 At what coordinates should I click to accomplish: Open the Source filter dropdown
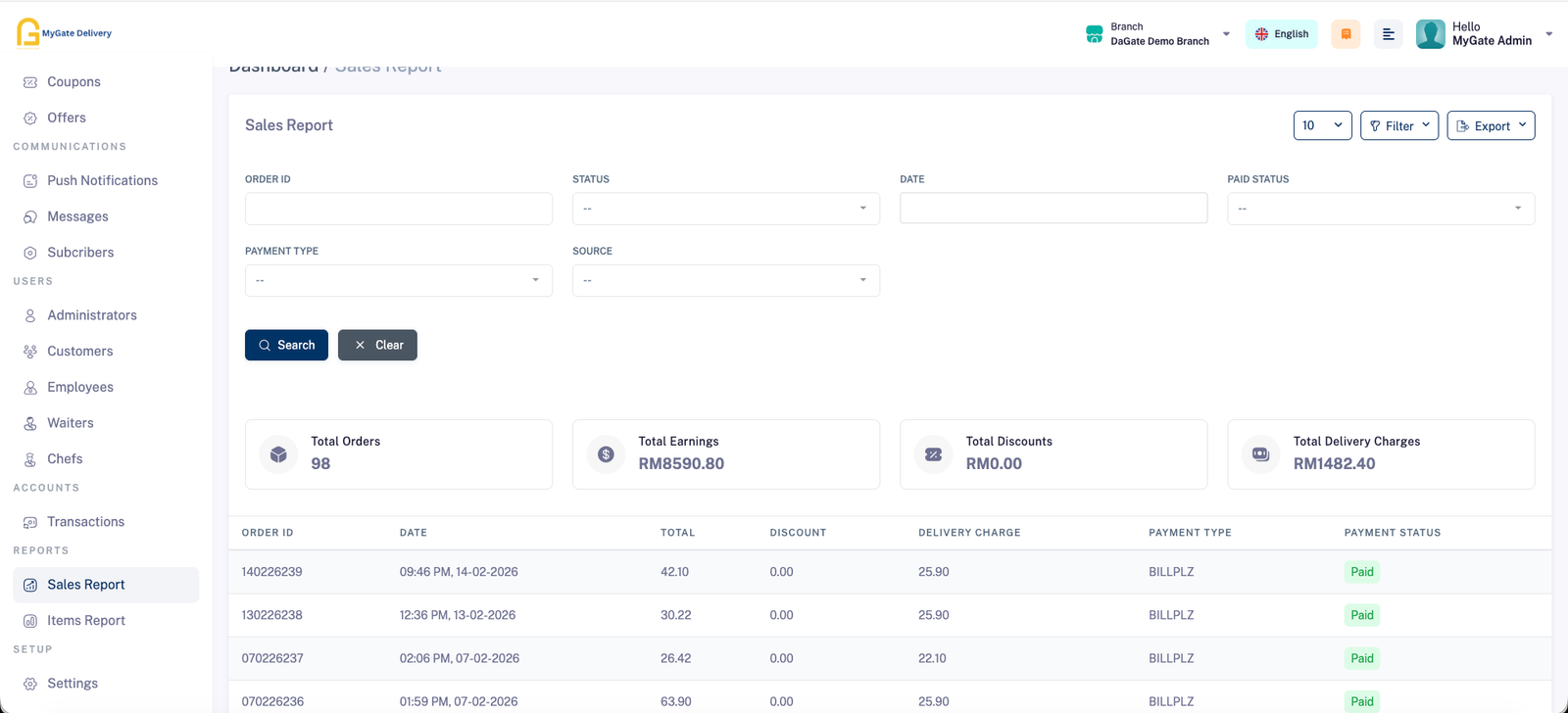point(725,281)
